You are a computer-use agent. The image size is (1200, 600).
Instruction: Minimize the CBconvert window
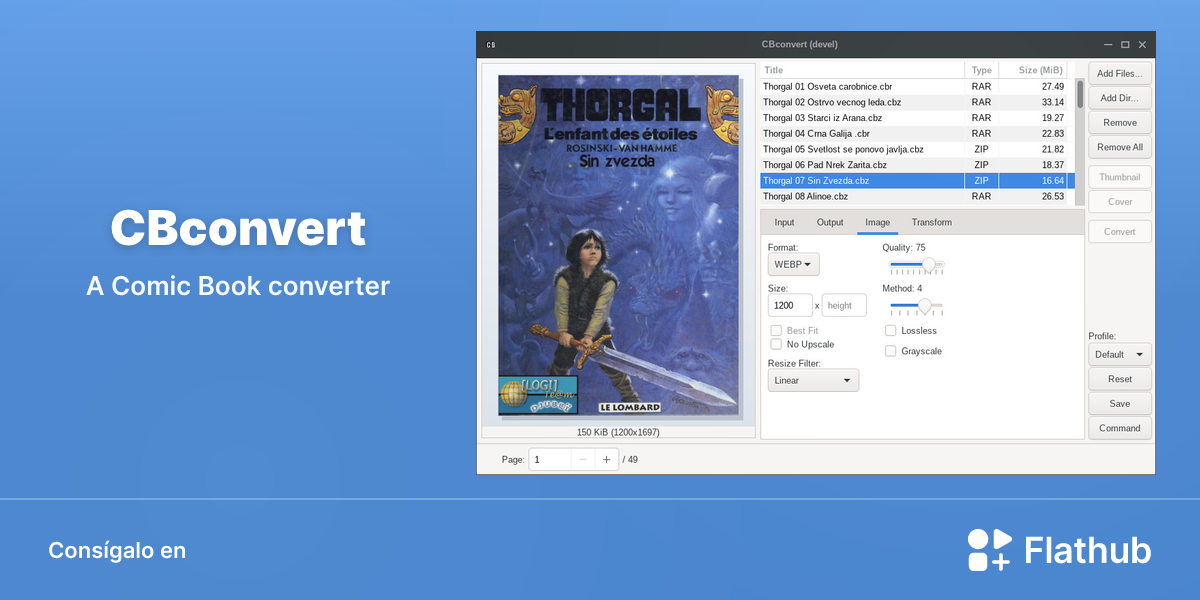(1108, 44)
